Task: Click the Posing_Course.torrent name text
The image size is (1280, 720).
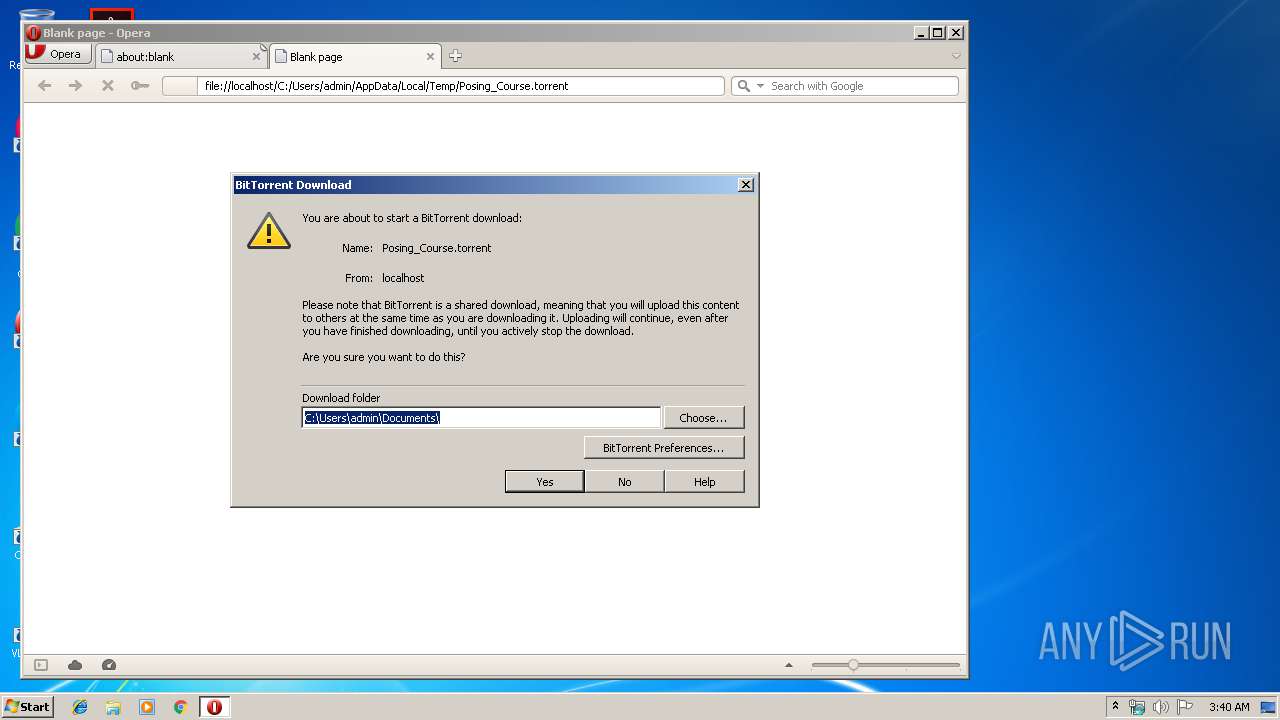Action: (x=436, y=248)
